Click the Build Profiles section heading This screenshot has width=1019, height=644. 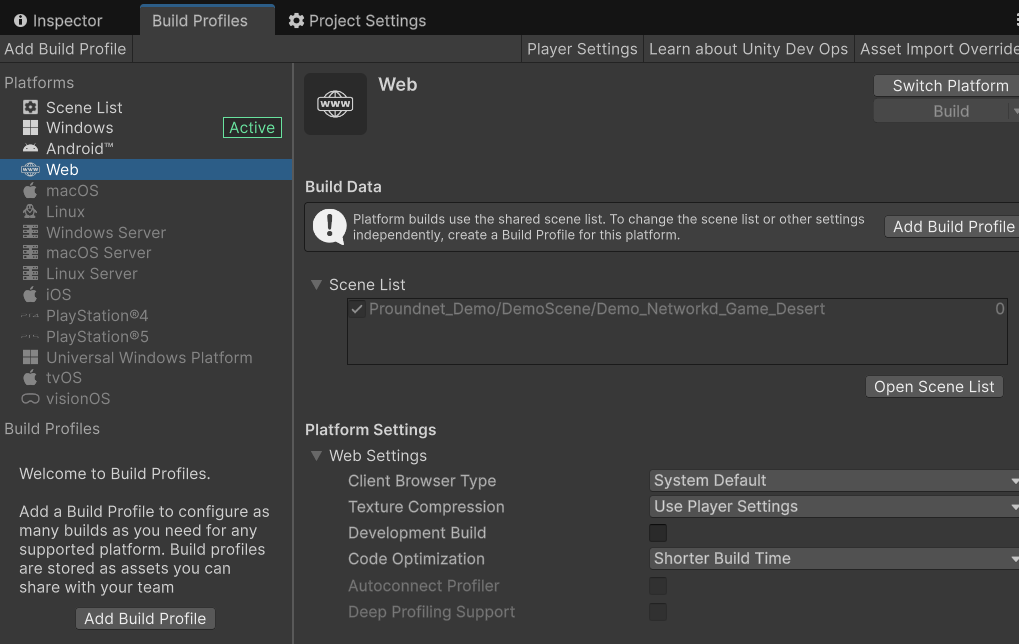(52, 429)
